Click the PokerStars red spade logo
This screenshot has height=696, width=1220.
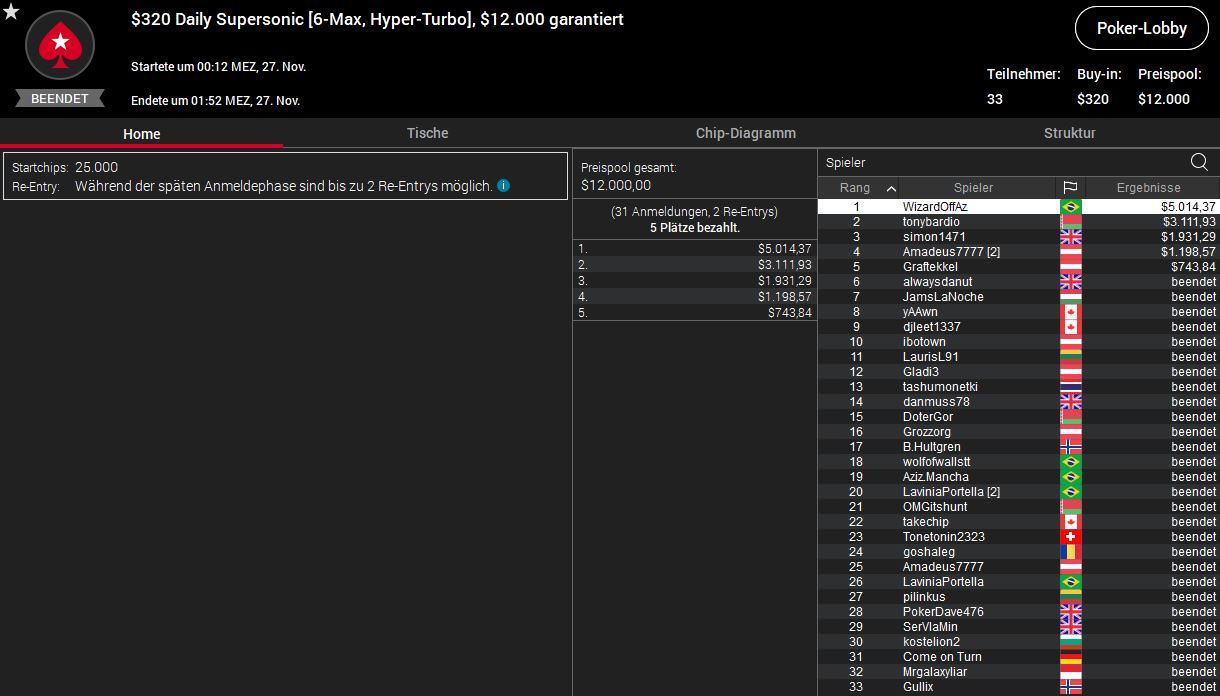click(60, 44)
